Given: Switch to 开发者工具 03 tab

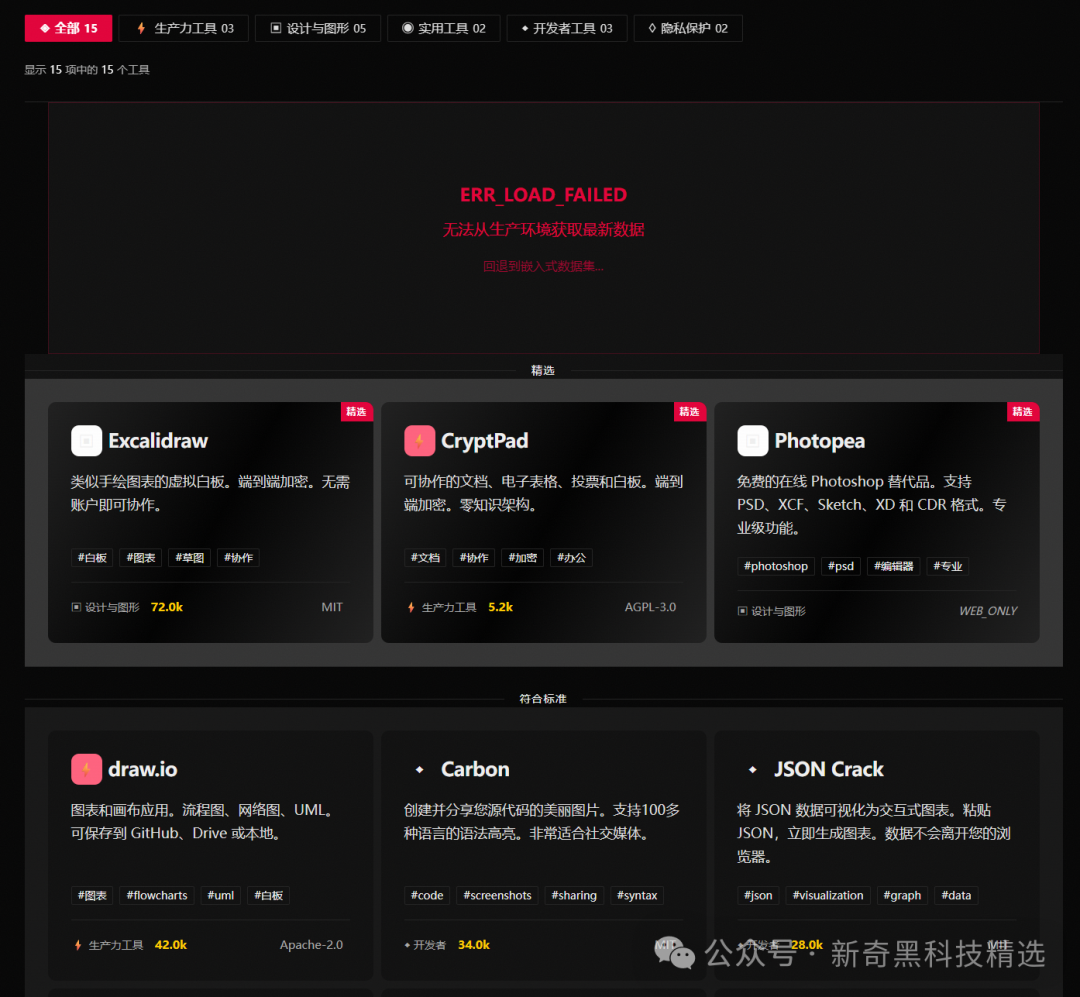Looking at the screenshot, I should (567, 28).
